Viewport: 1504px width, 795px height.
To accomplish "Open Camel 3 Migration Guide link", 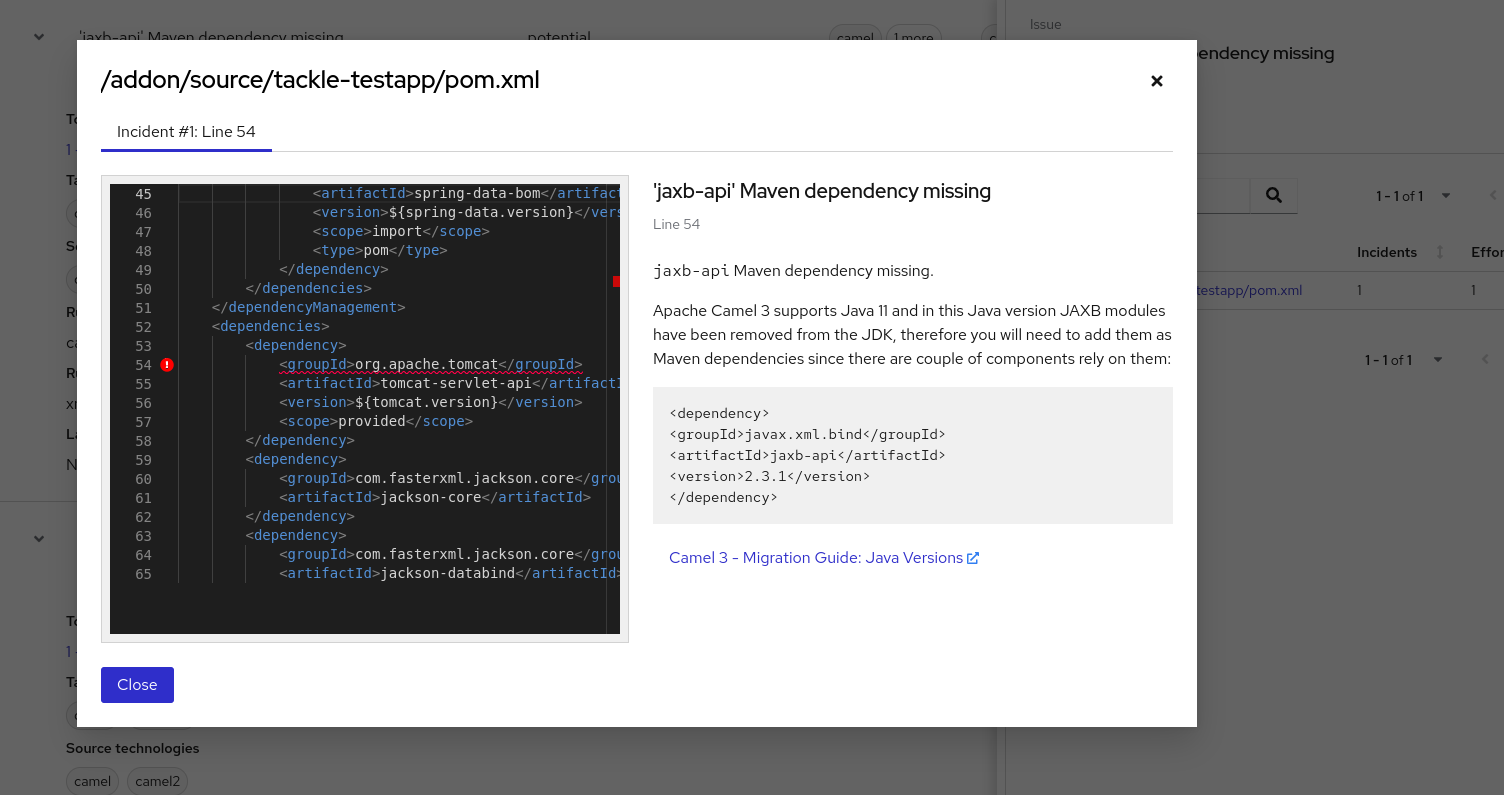I will 815,558.
